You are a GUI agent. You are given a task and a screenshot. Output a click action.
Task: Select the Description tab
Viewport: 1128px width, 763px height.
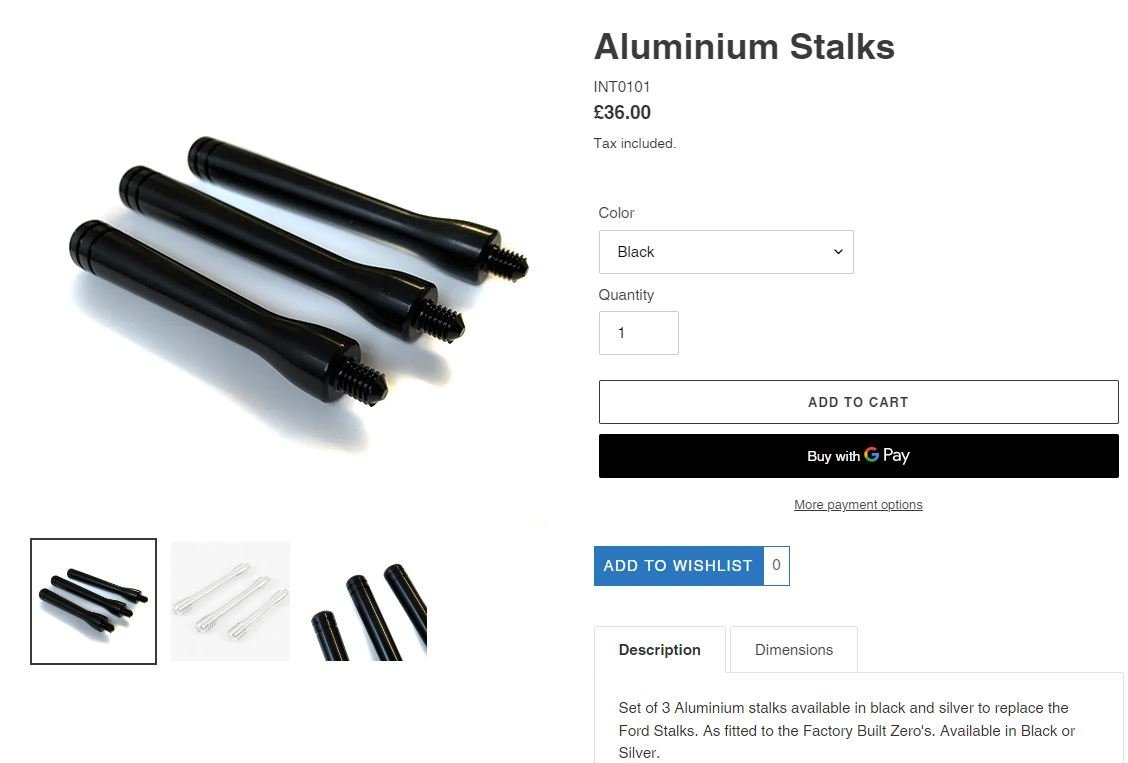[660, 649]
